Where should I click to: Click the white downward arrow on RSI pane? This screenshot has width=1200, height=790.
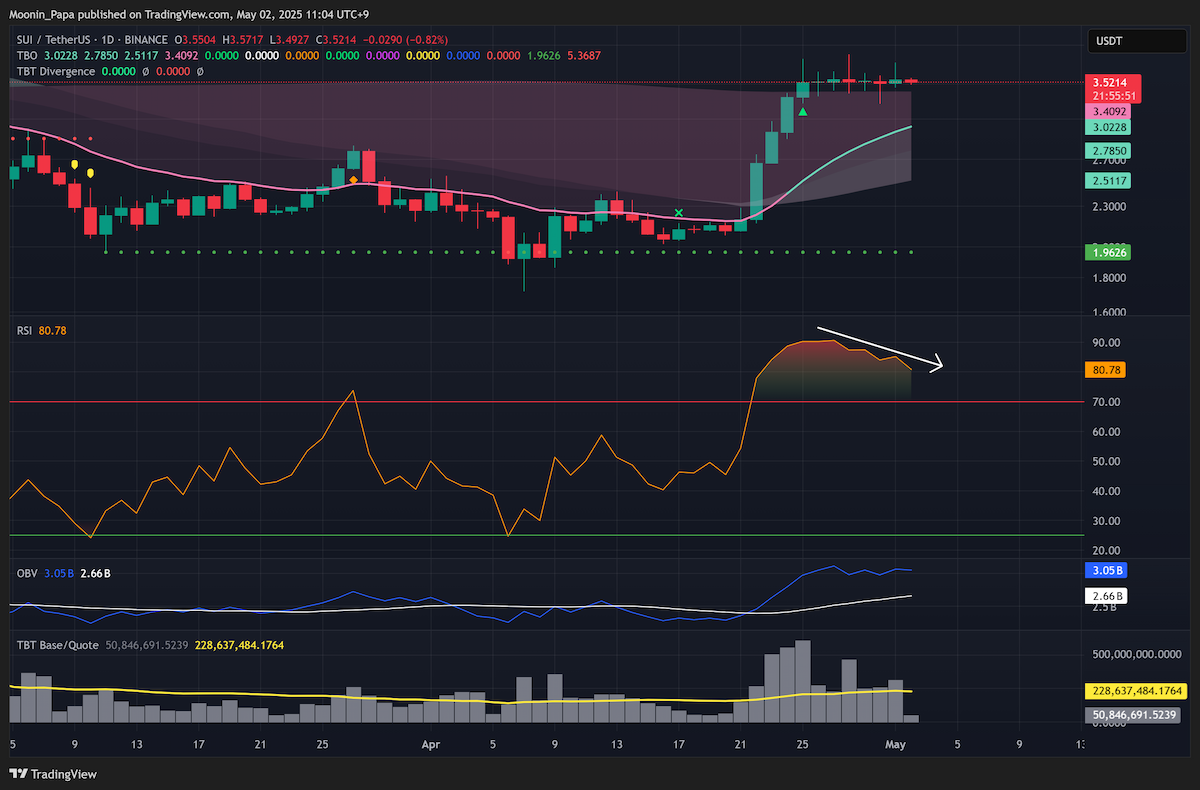[880, 349]
